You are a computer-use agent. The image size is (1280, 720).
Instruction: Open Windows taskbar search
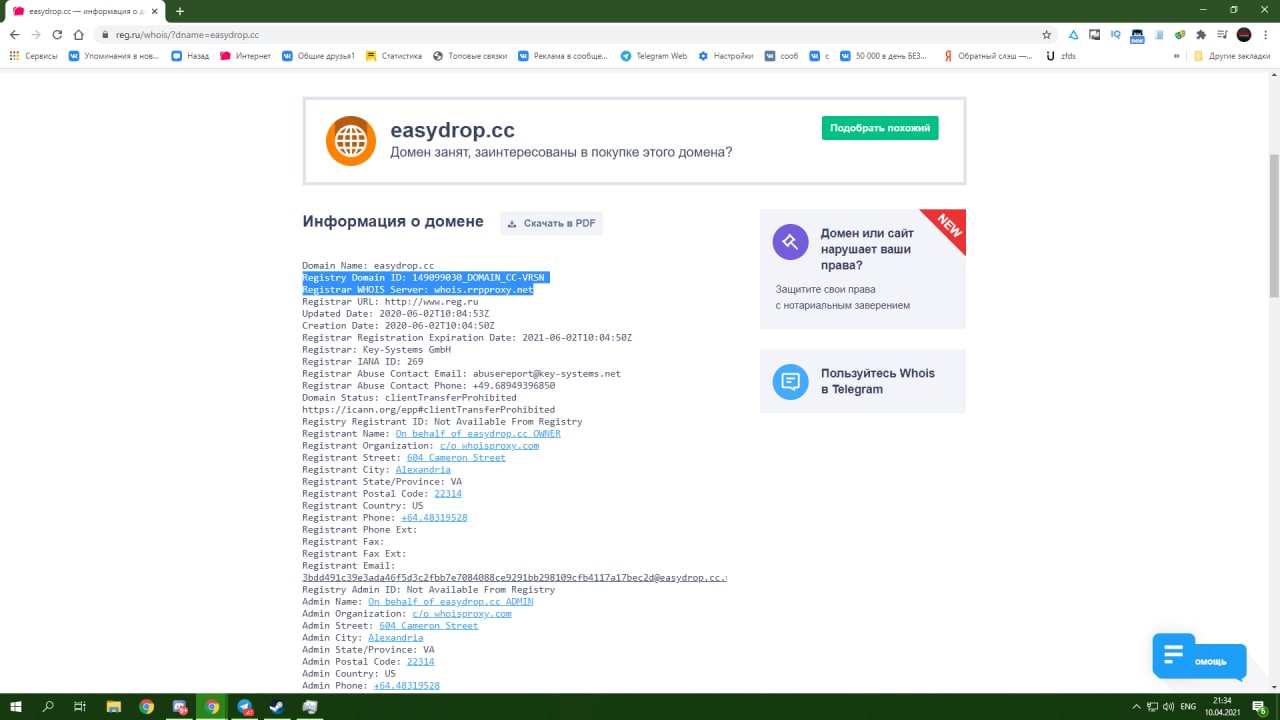[x=48, y=706]
